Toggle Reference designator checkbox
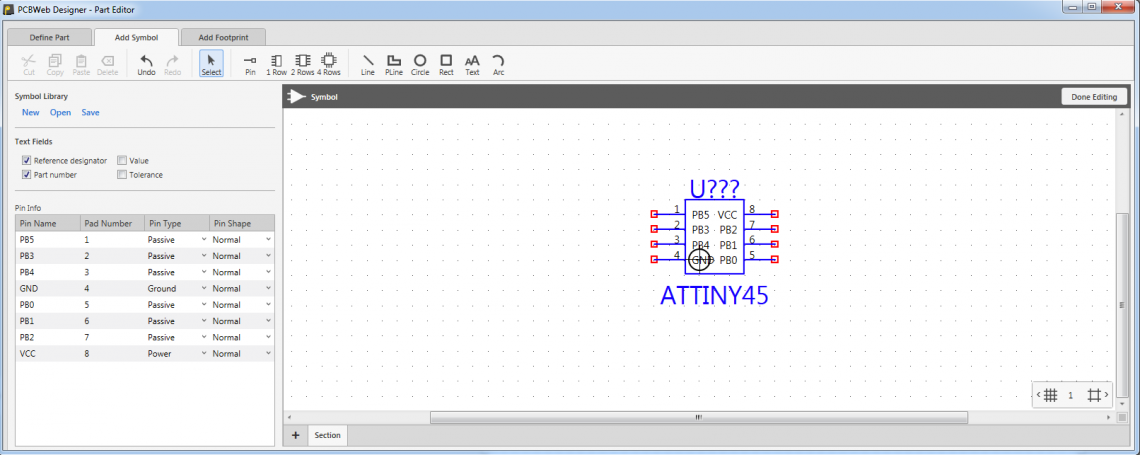The image size is (1140, 455). 26,161
